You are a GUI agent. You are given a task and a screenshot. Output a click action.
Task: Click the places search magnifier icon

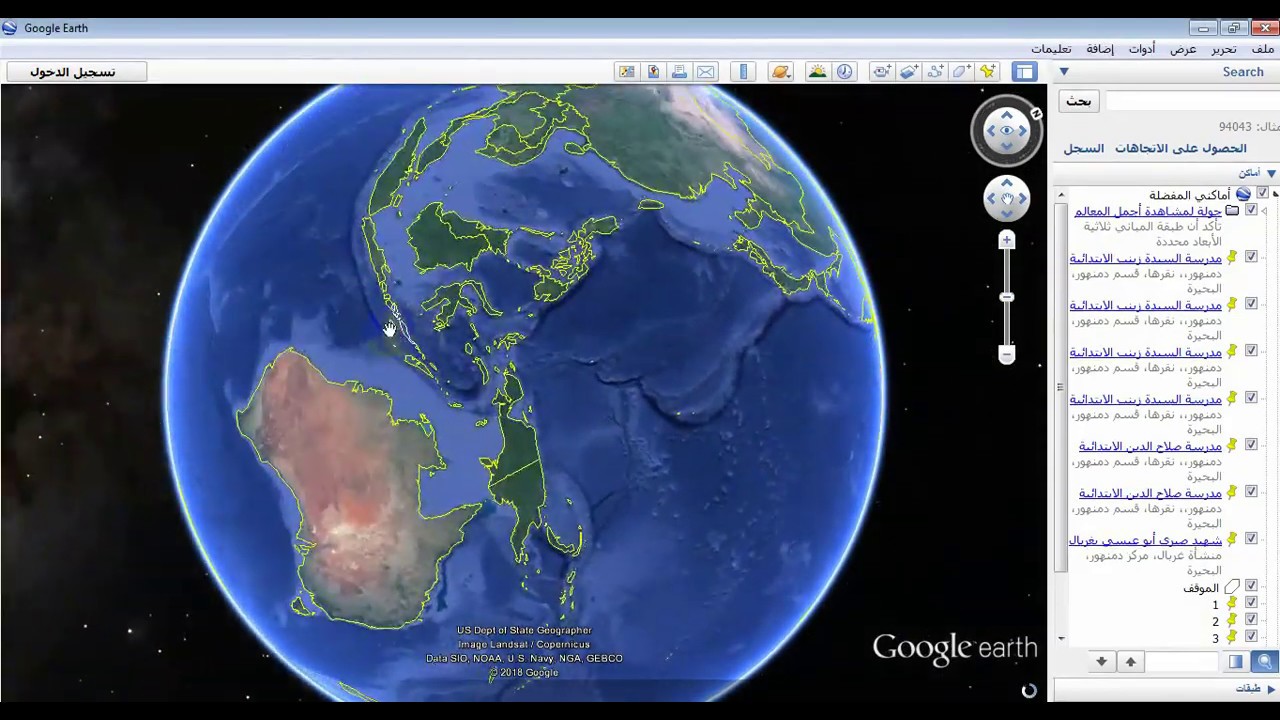[1265, 661]
